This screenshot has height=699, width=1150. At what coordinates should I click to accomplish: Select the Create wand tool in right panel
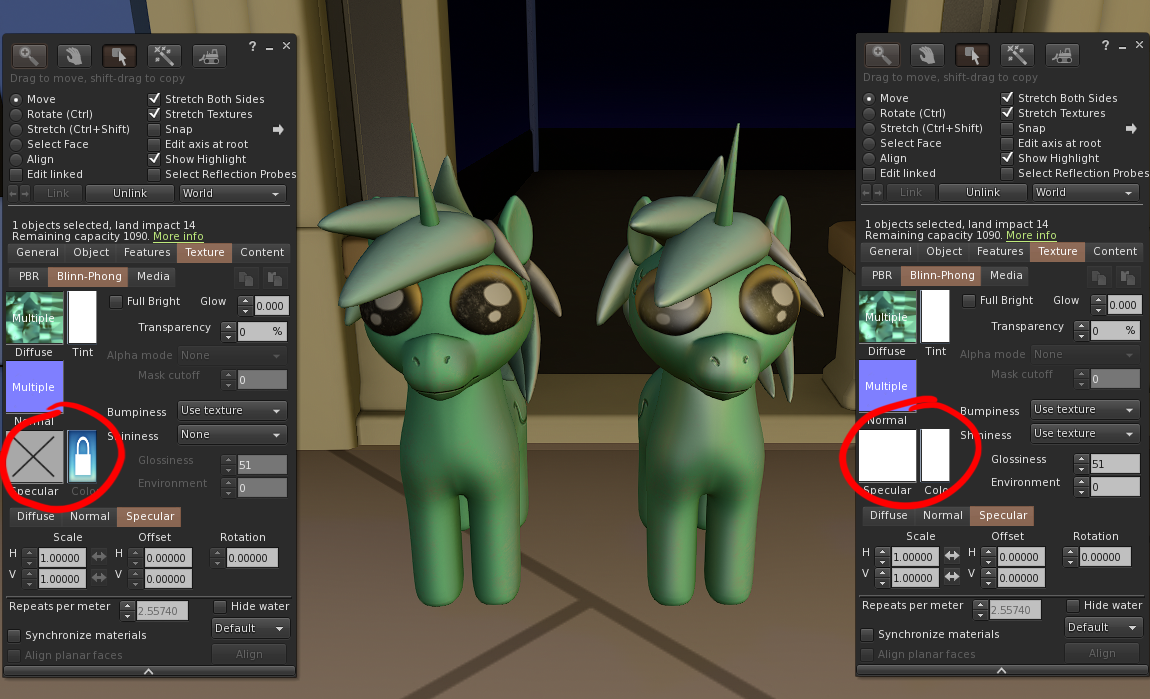[1017, 55]
